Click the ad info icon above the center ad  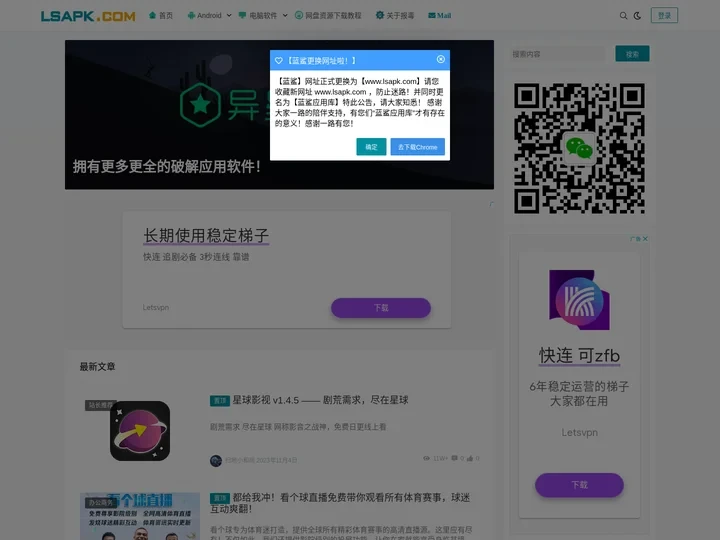point(490,204)
